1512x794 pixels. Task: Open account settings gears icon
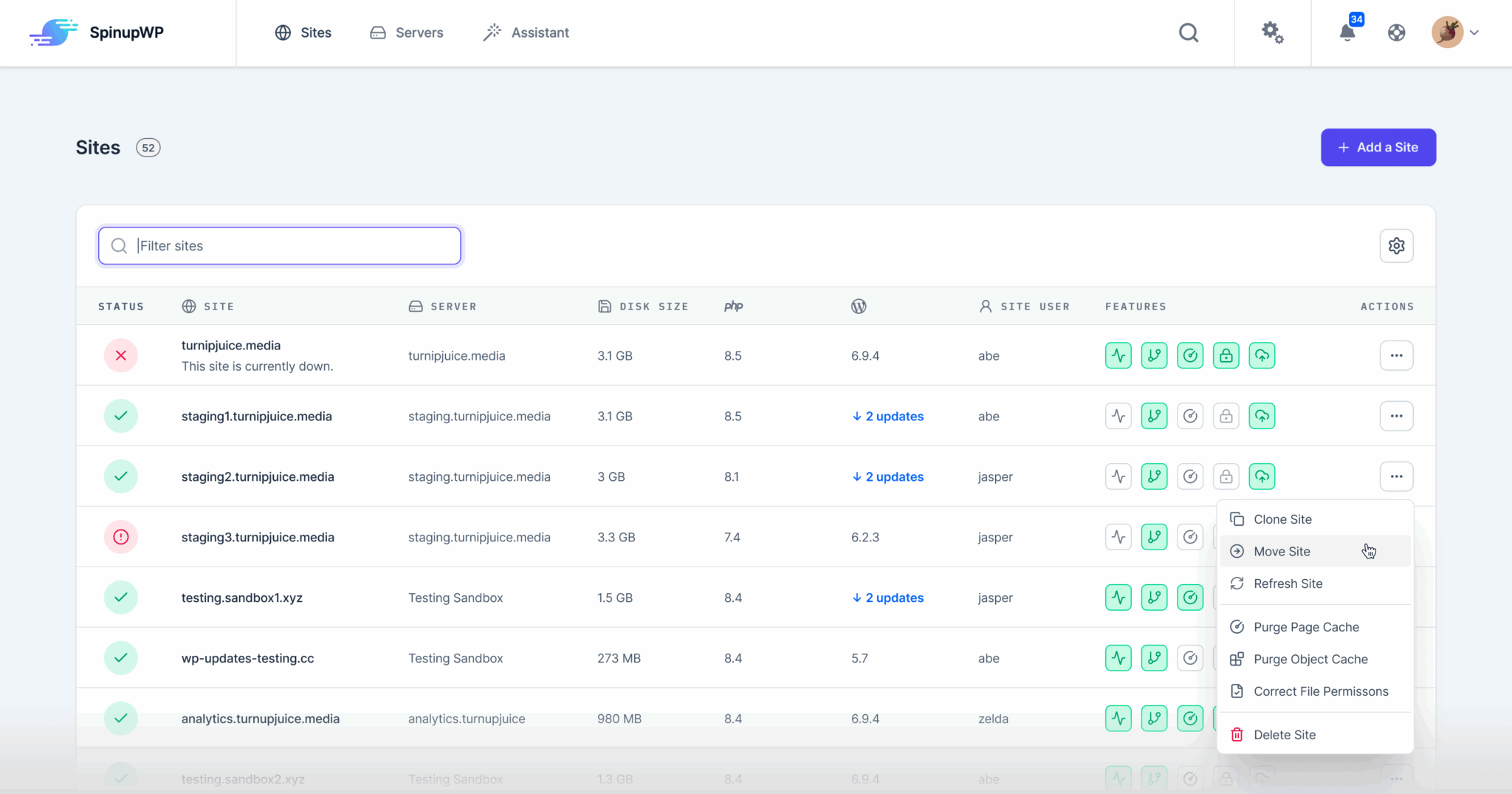1272,32
